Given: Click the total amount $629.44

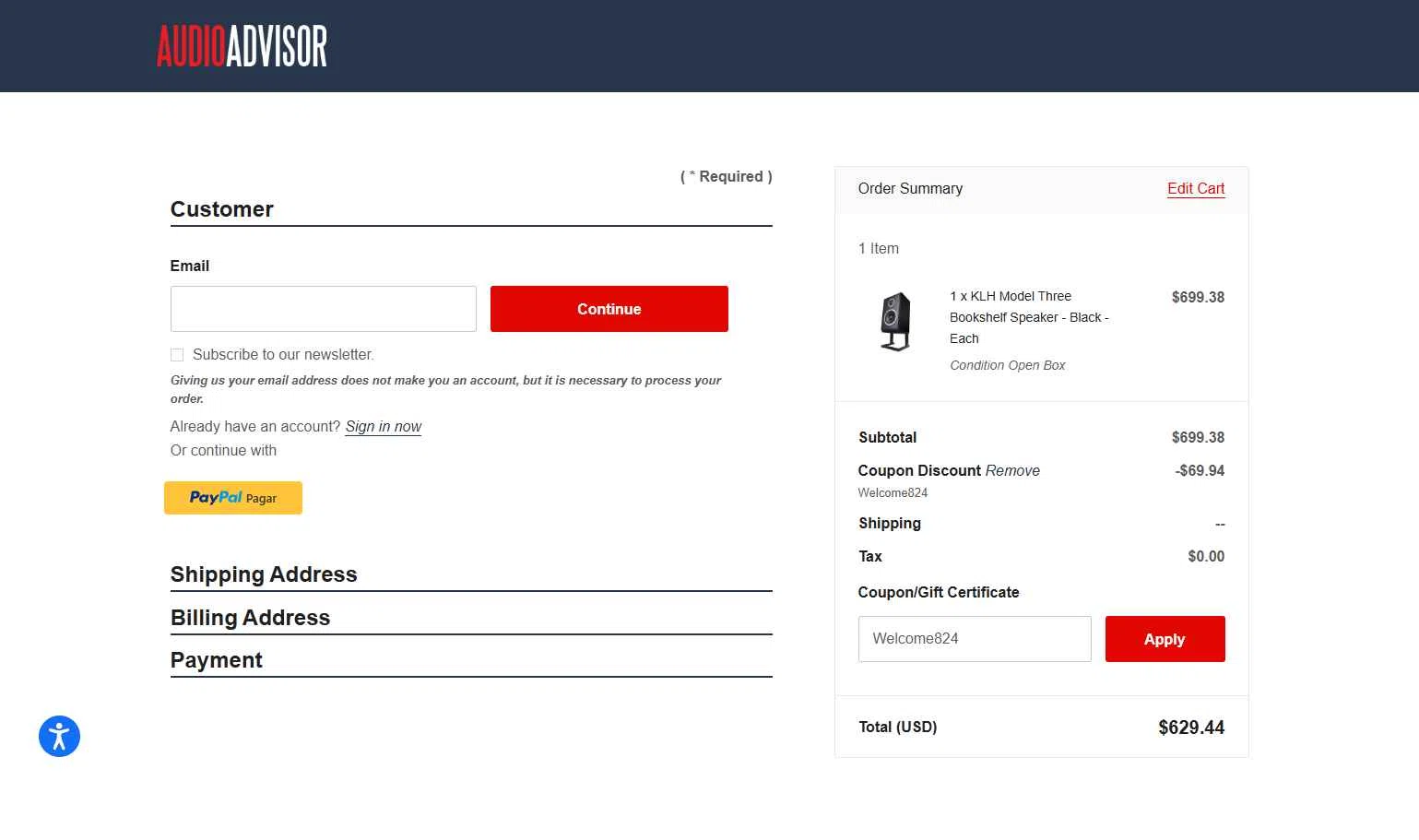Looking at the screenshot, I should tap(1191, 728).
